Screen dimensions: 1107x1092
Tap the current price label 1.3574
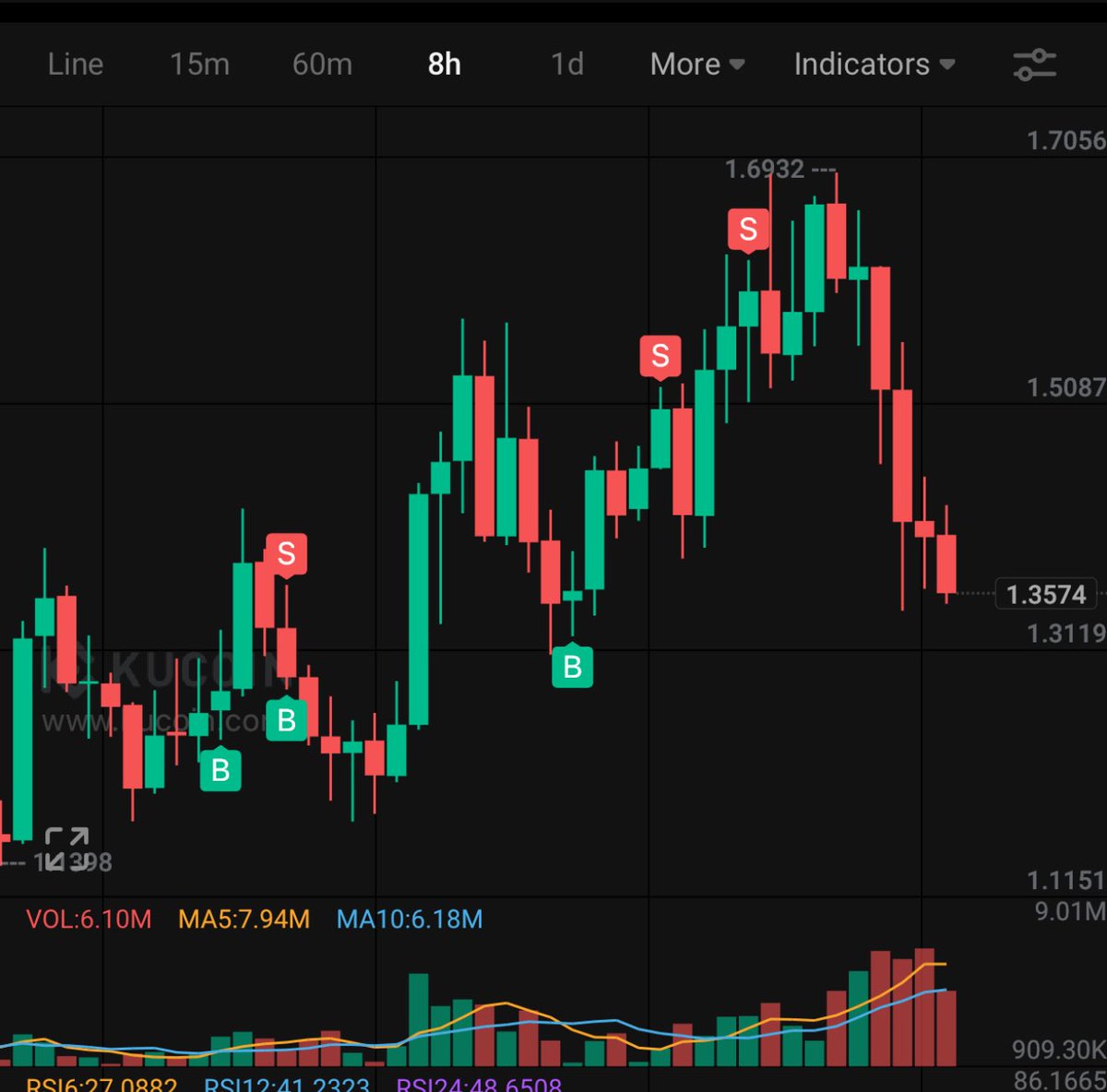(1046, 594)
